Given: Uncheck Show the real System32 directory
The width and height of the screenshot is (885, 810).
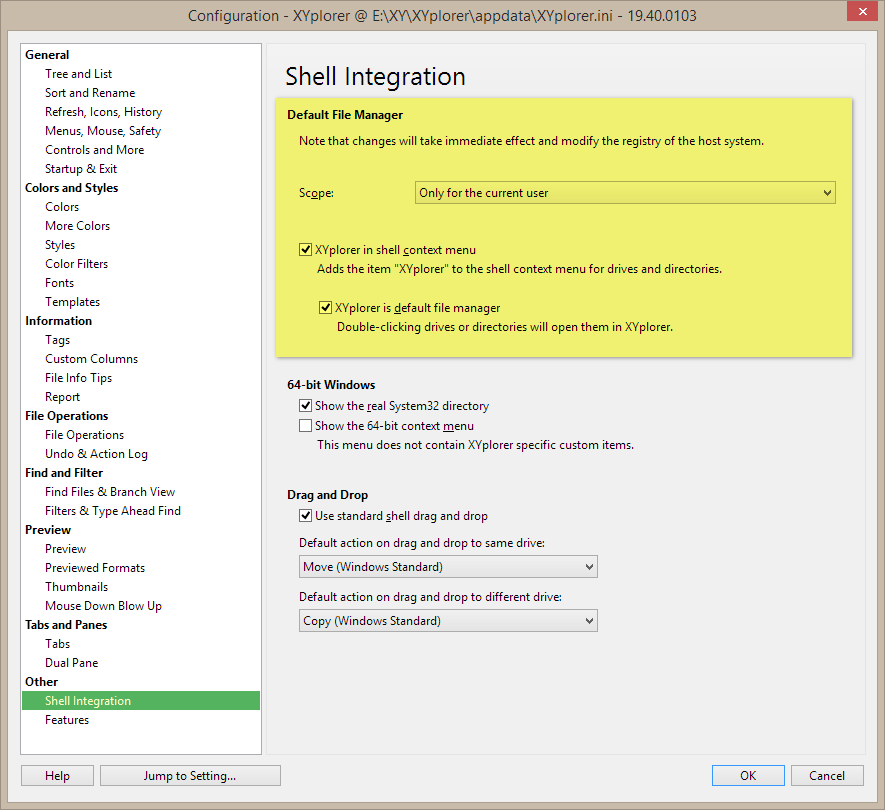Looking at the screenshot, I should [x=306, y=406].
